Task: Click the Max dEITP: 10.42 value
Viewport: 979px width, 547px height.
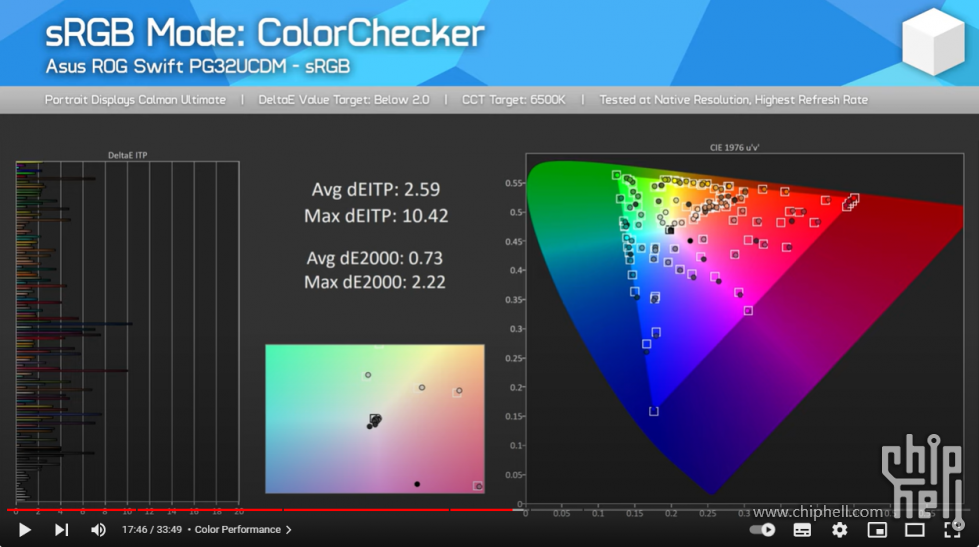Action: click(376, 216)
